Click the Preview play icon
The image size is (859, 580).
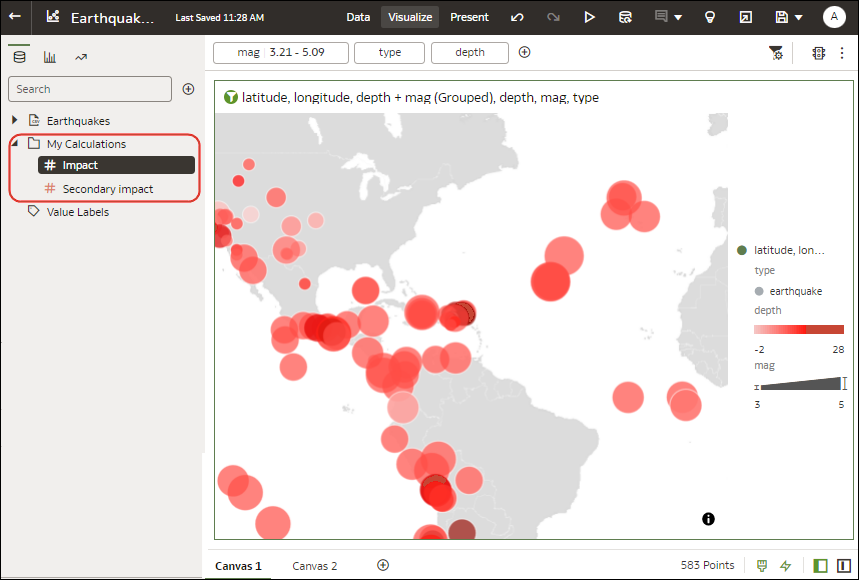coord(589,17)
